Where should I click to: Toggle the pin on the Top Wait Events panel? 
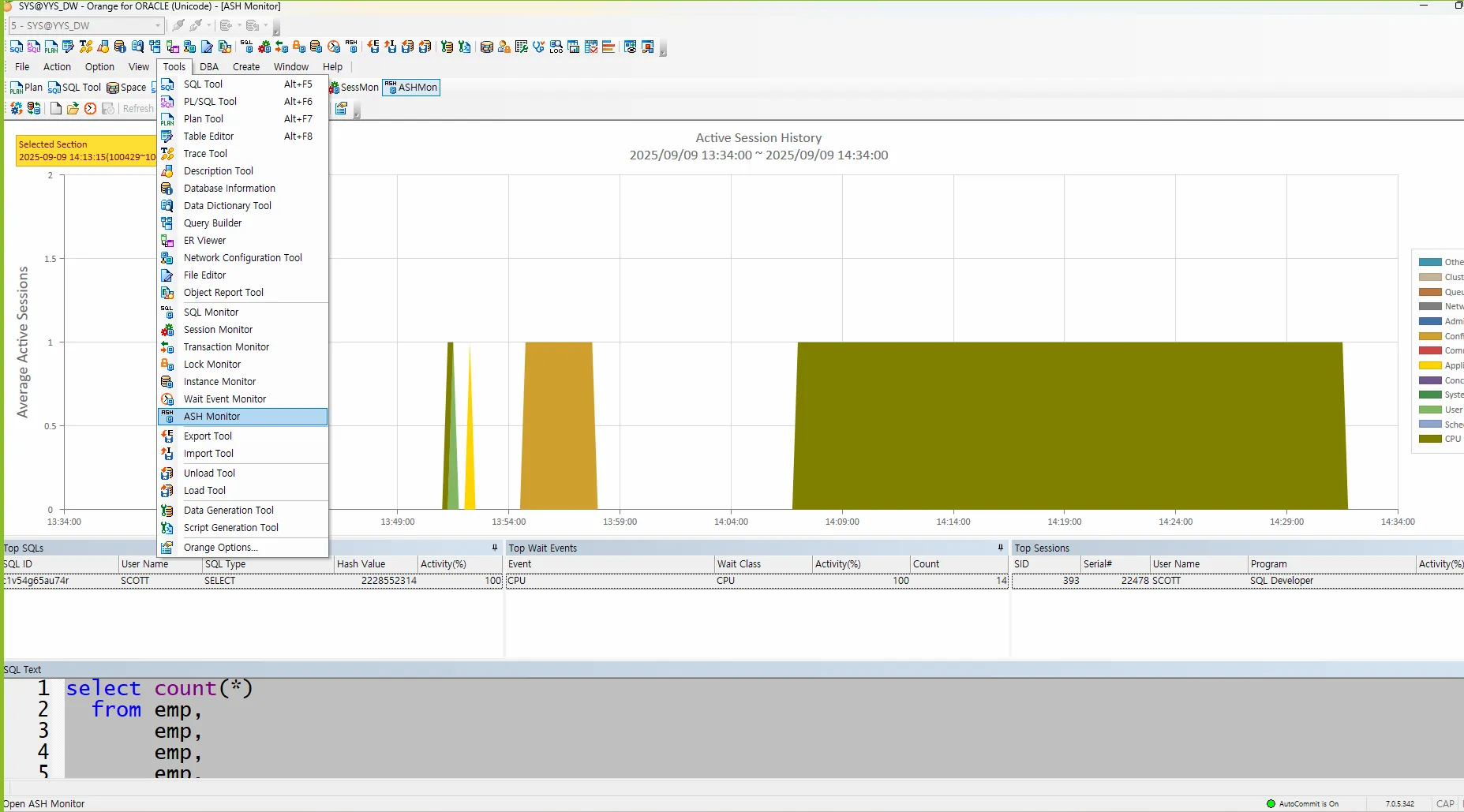point(1000,548)
